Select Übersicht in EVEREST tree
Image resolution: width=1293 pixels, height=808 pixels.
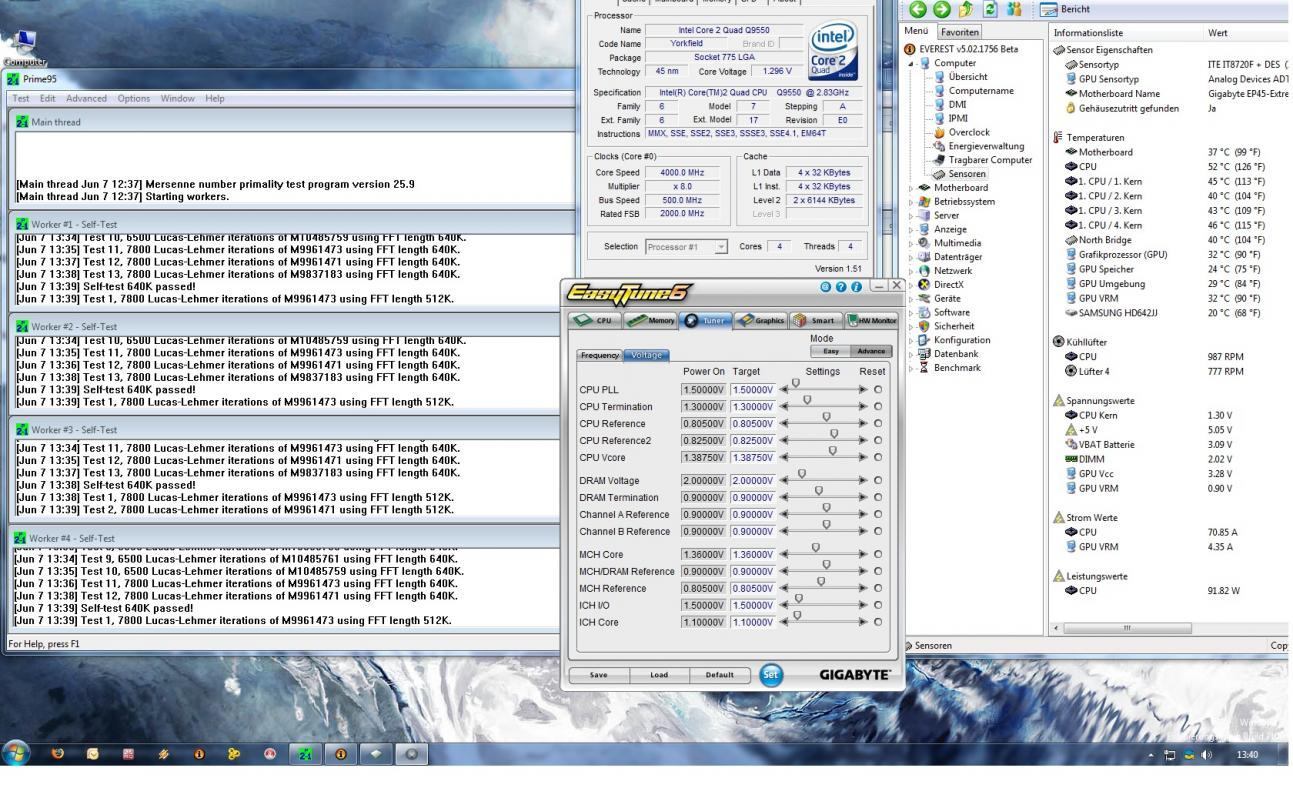point(960,76)
